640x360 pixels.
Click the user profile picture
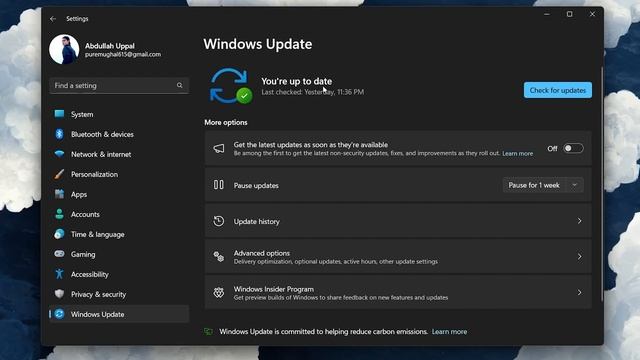tap(64, 49)
